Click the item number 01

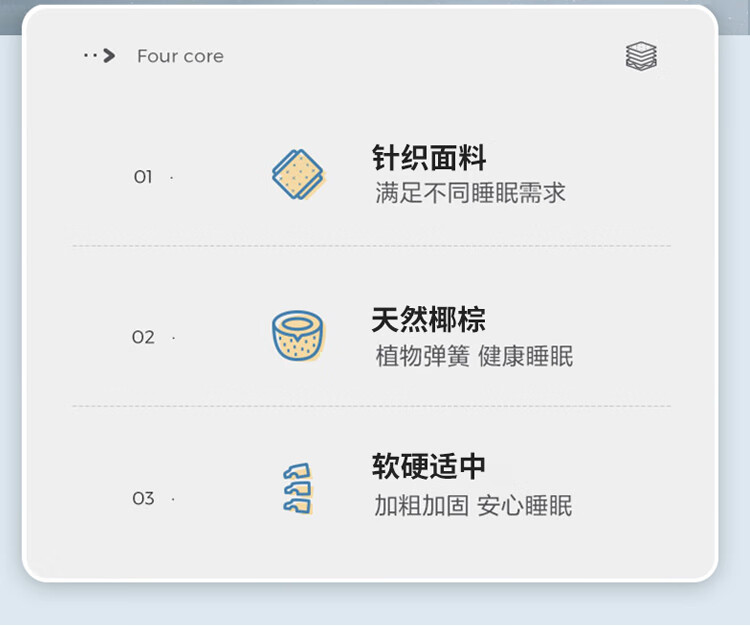coord(143,177)
